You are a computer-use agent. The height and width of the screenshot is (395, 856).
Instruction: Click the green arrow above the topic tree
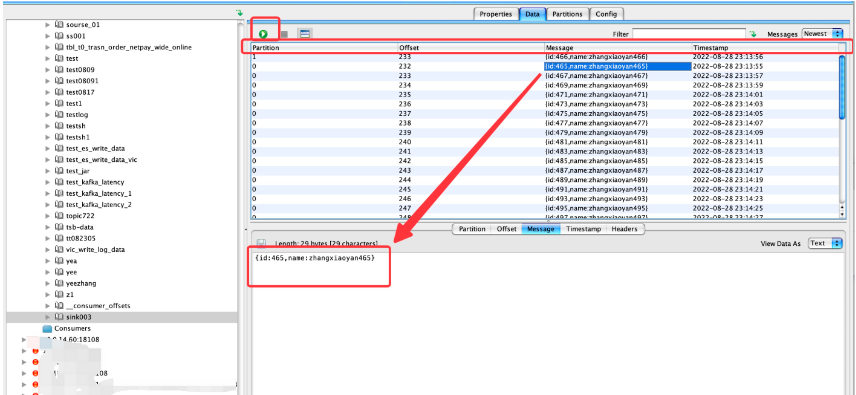tap(239, 12)
